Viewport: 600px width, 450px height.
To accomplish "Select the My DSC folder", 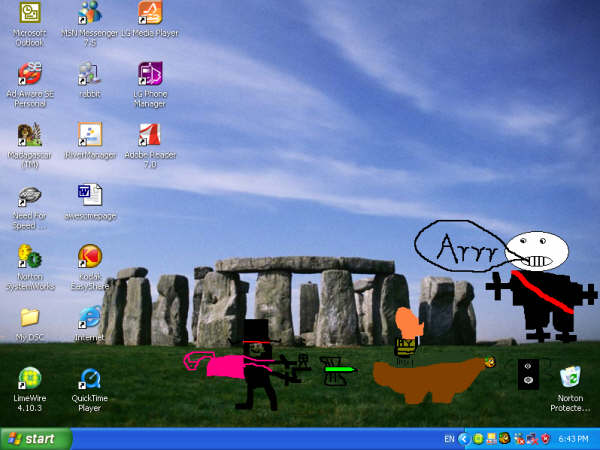I will pyautogui.click(x=30, y=318).
